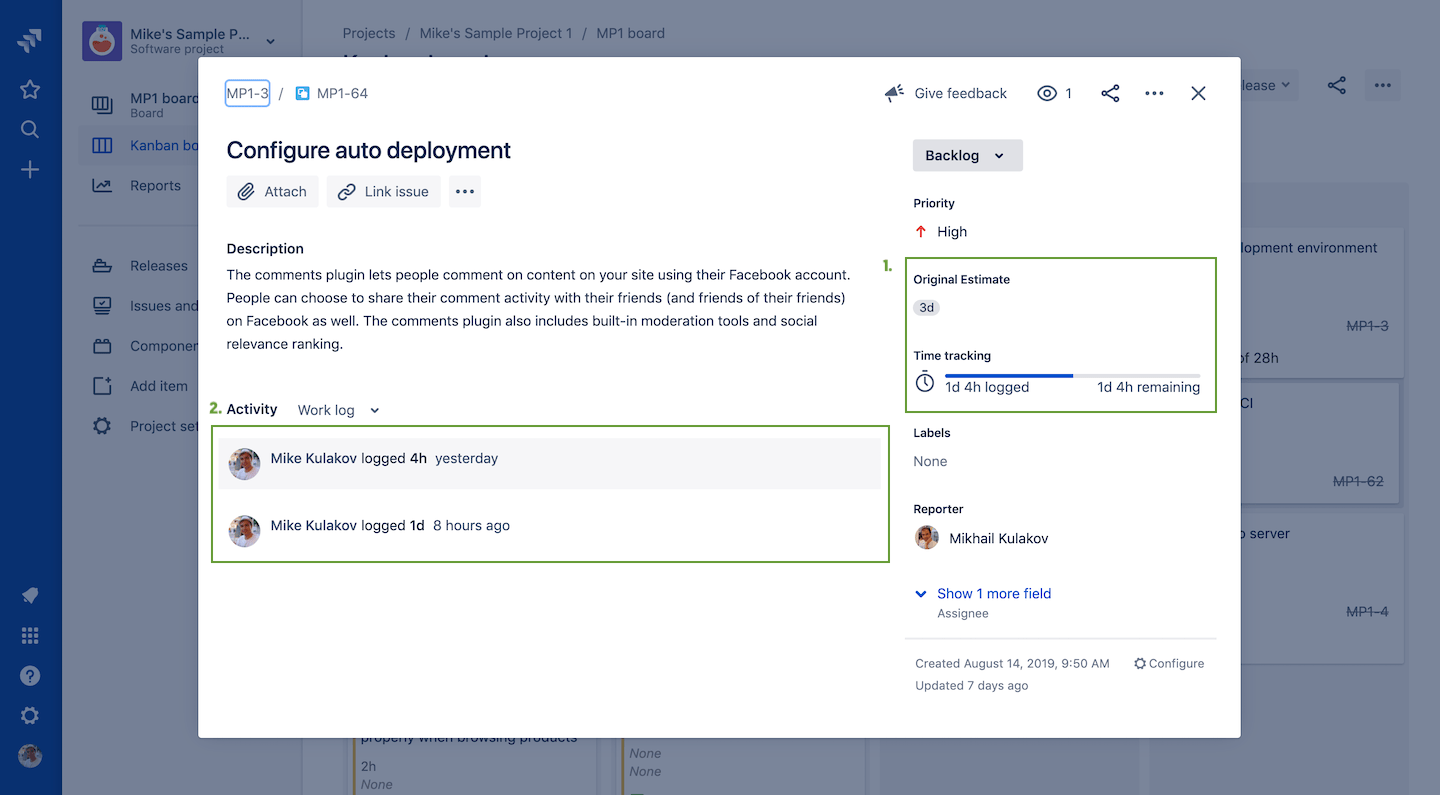
Task: Click the Configure gear link
Action: pos(1169,663)
